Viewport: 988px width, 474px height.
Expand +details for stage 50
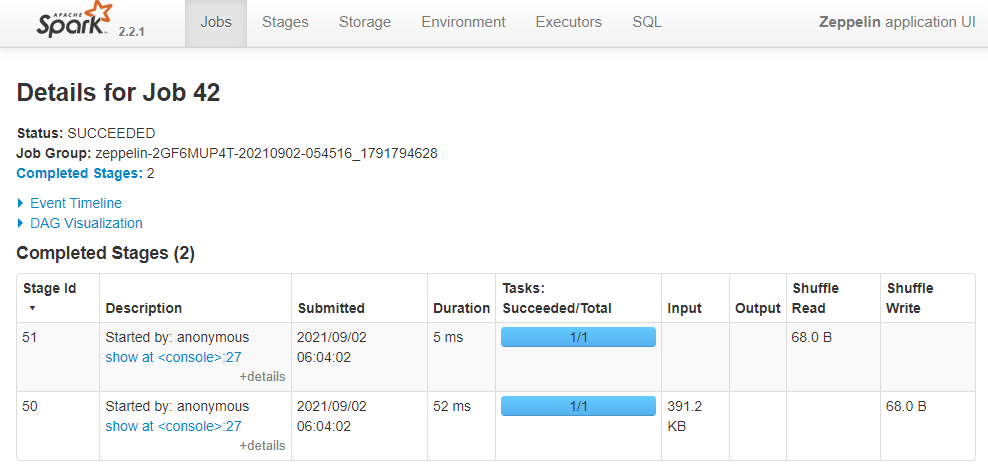(262, 446)
